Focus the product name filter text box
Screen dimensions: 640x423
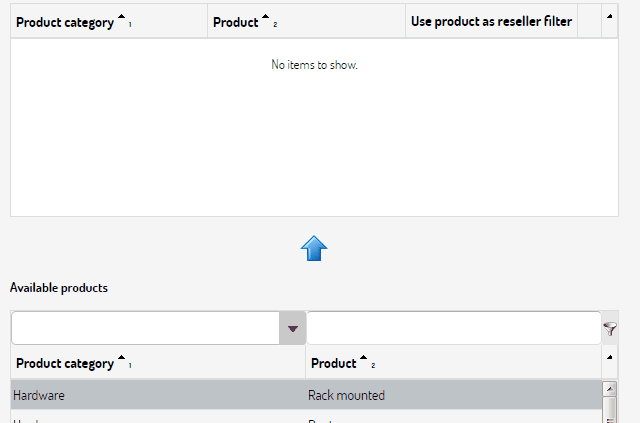click(454, 328)
